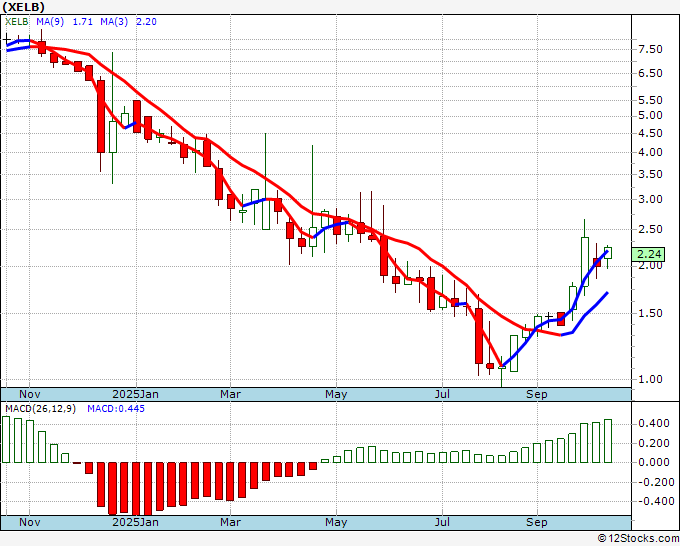Click the 7.50 price axis label
This screenshot has height=546, width=680.
(x=650, y=49)
